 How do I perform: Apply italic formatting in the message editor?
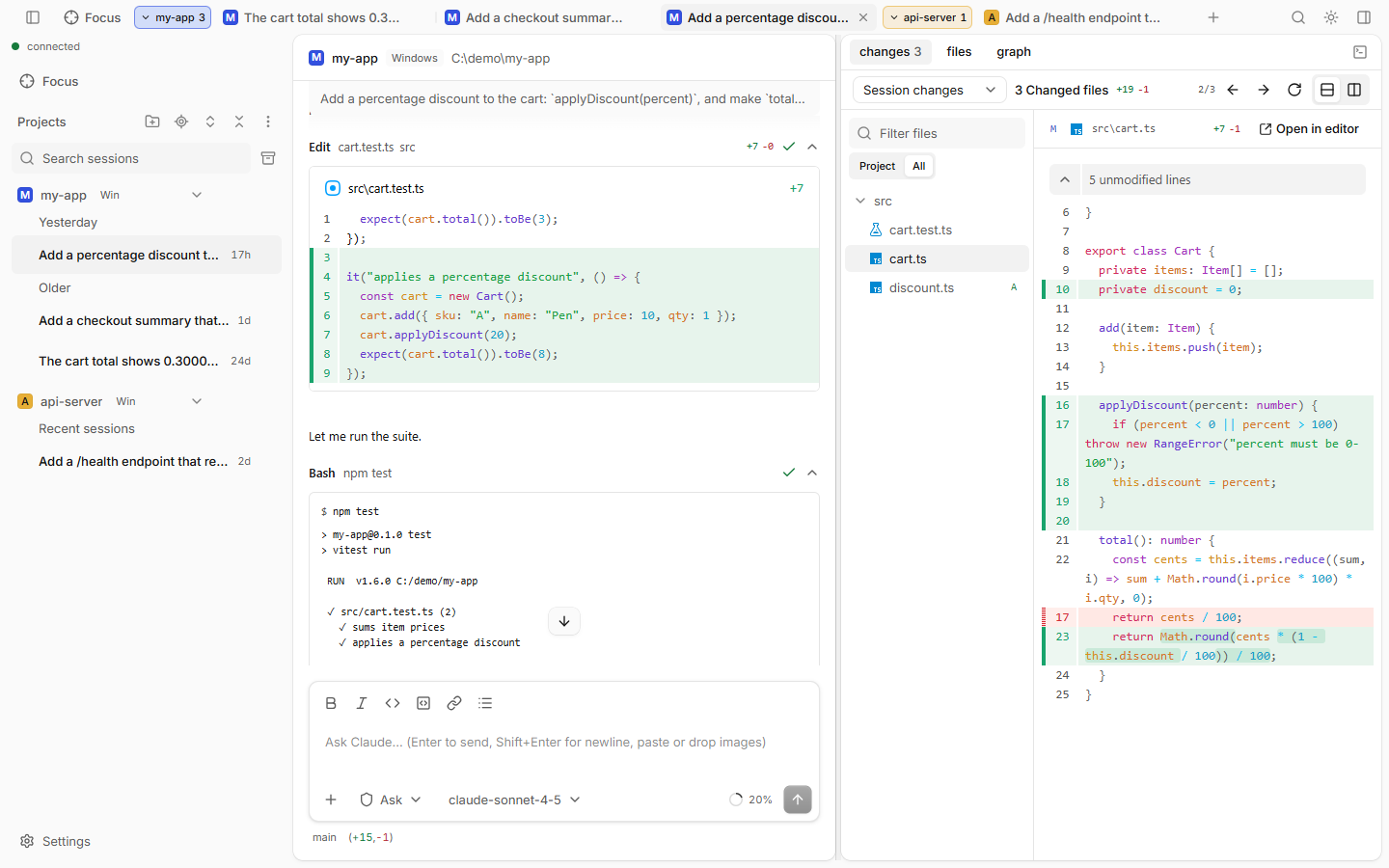coord(362,703)
